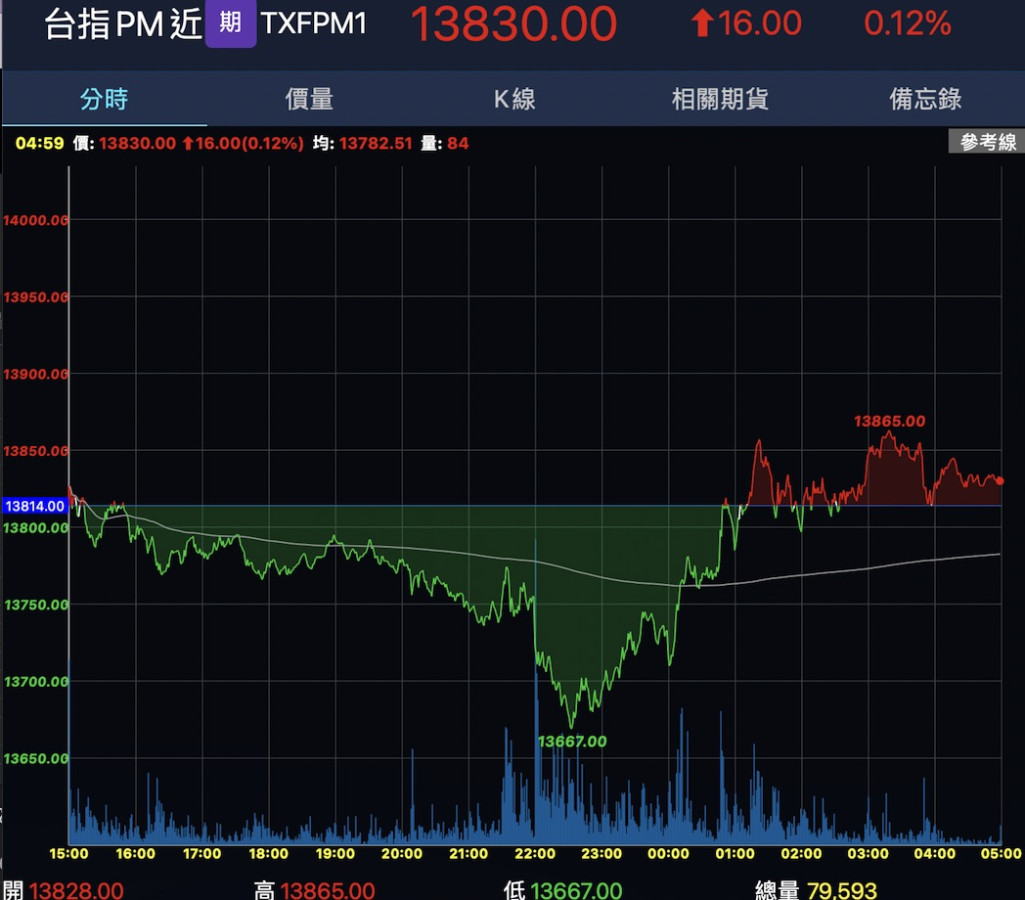Open the 價量 tab

click(x=309, y=99)
